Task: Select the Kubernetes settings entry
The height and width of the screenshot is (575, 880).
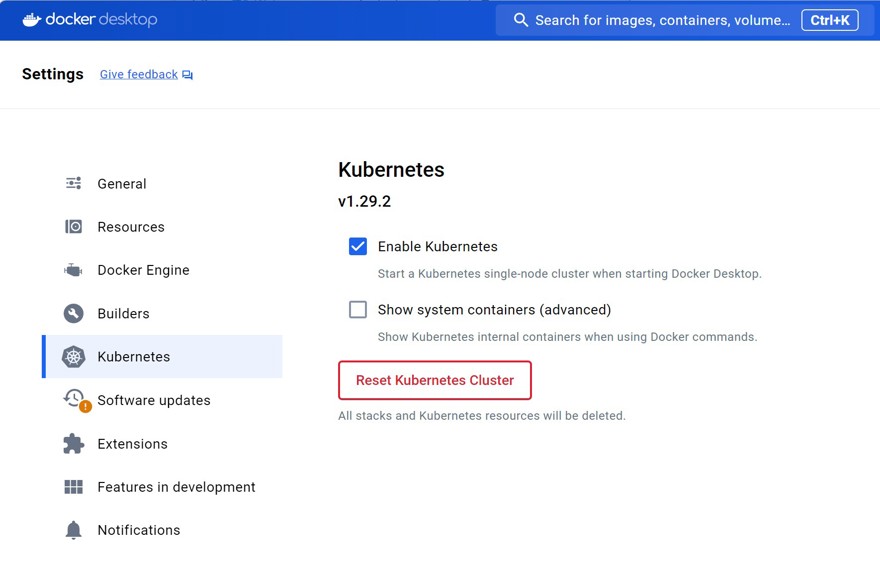Action: click(x=162, y=357)
